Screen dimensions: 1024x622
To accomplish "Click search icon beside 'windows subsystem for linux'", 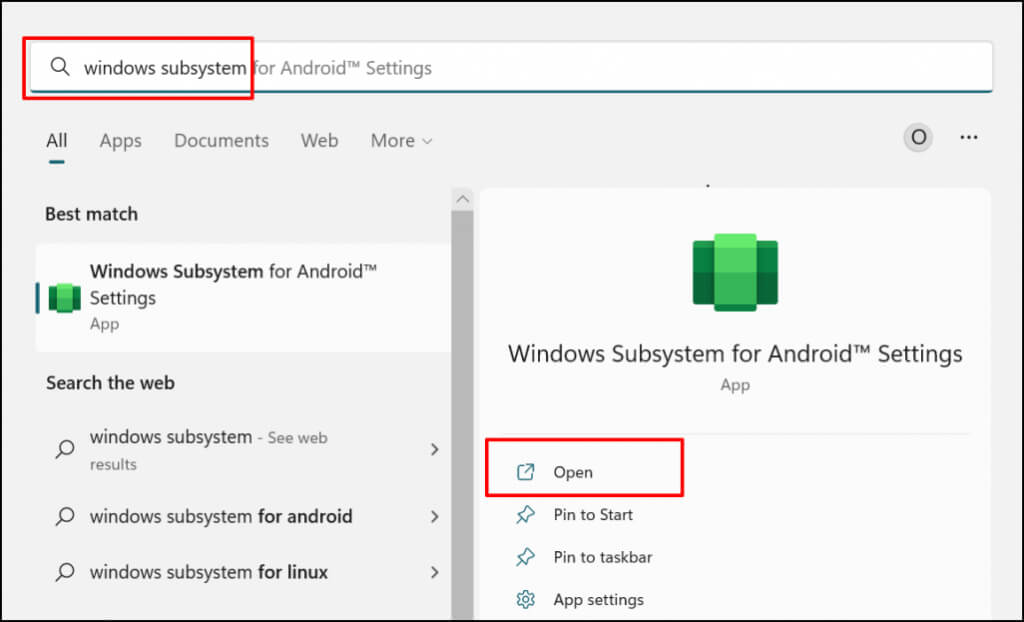I will 65,572.
